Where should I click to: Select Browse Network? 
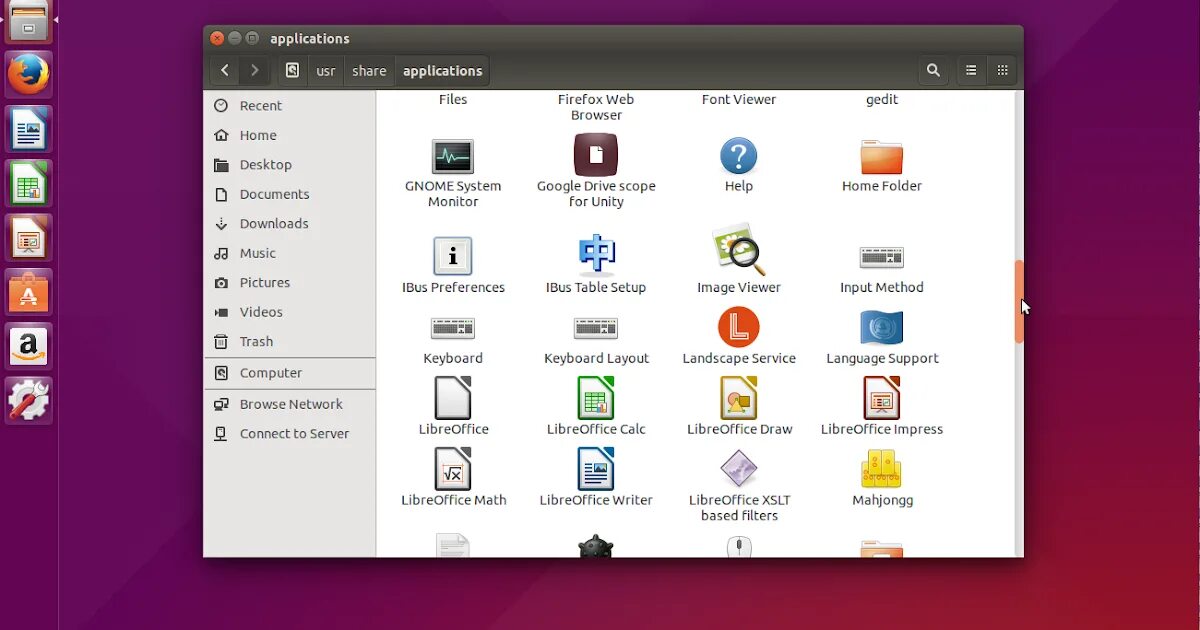click(x=289, y=403)
